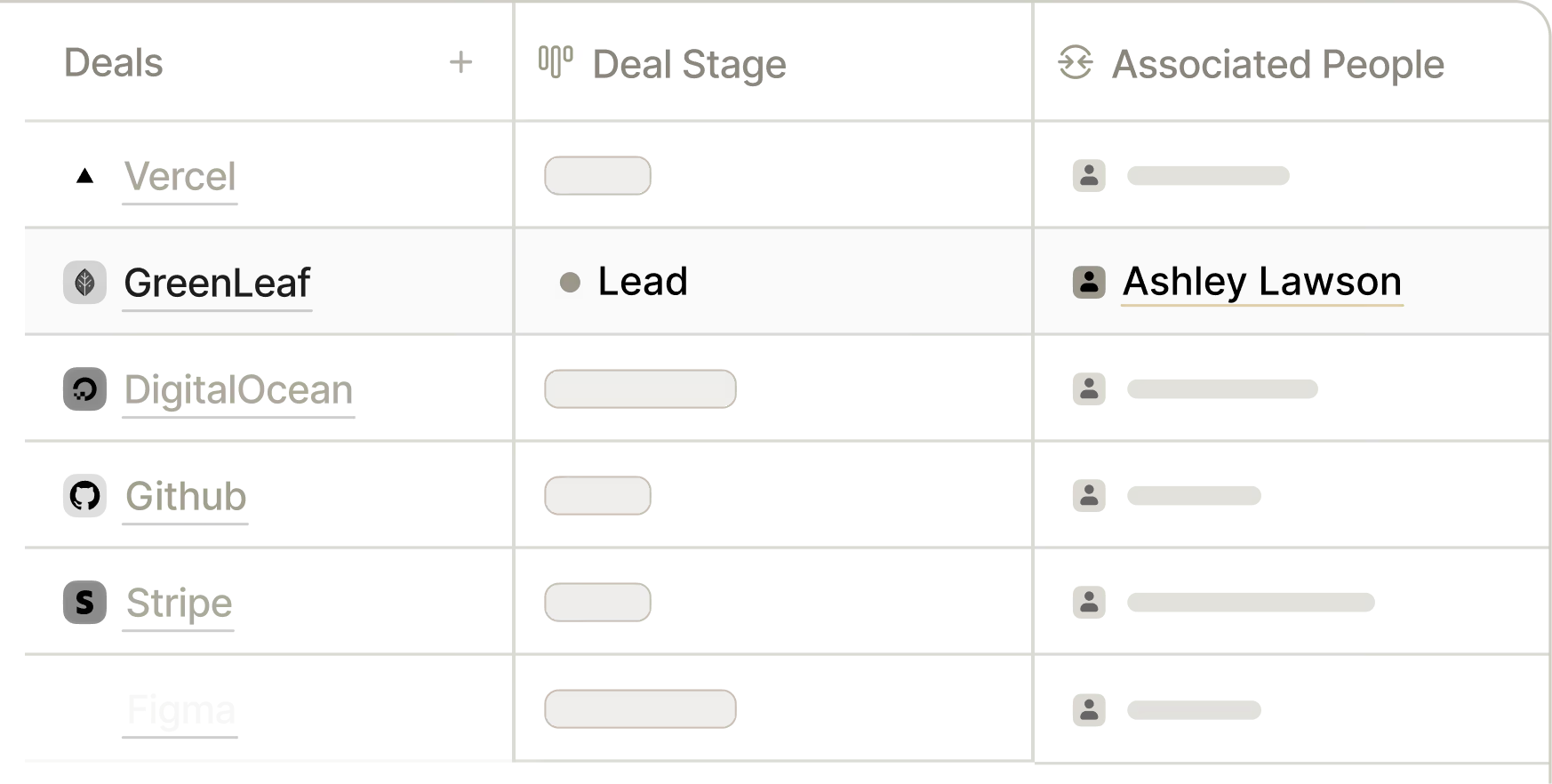1552x784 pixels.
Task: Open the DigitalOcean deal link
Action: click(238, 389)
